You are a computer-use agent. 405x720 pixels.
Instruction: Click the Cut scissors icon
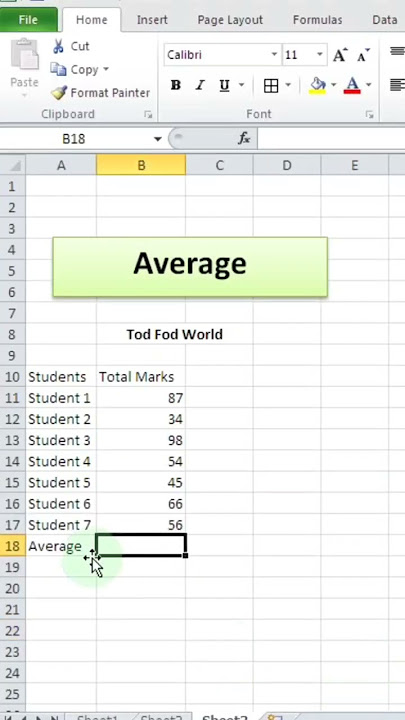pos(58,46)
